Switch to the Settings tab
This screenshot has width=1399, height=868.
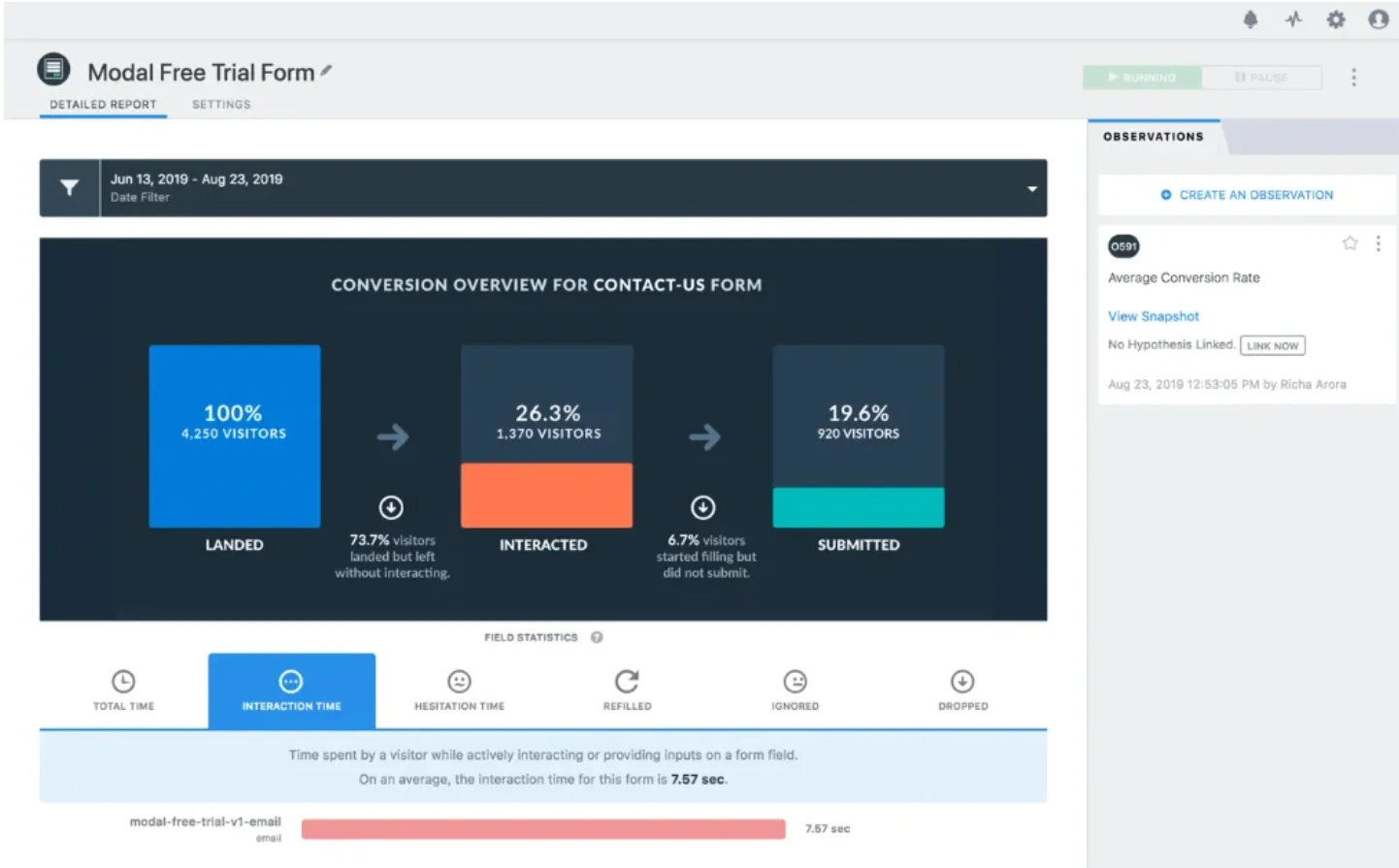(221, 105)
